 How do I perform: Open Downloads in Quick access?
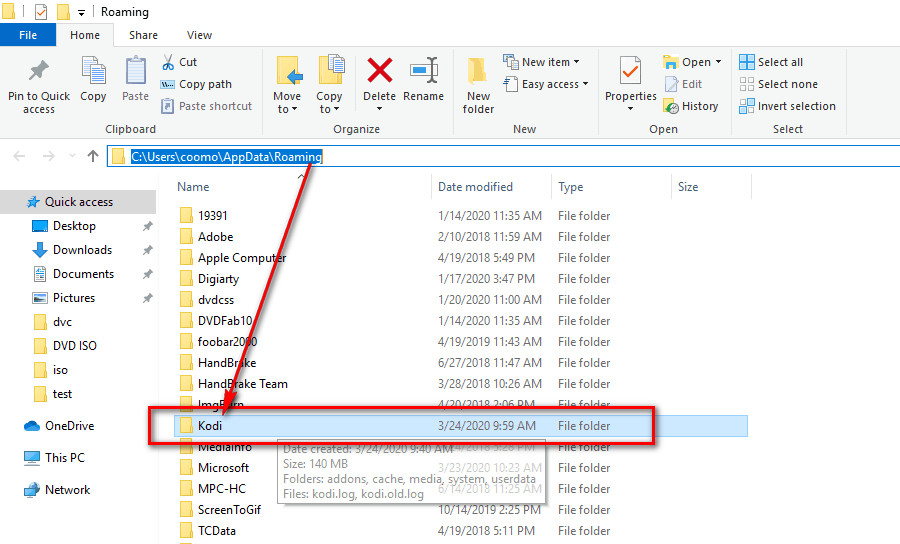click(x=82, y=250)
